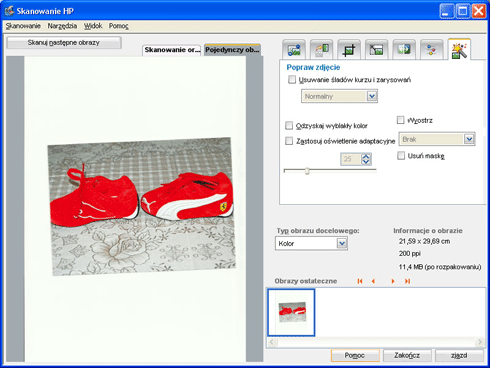Click the 11,4 MB (po rozpakowaniu) text
The width and height of the screenshot is (490, 368).
pos(440,267)
